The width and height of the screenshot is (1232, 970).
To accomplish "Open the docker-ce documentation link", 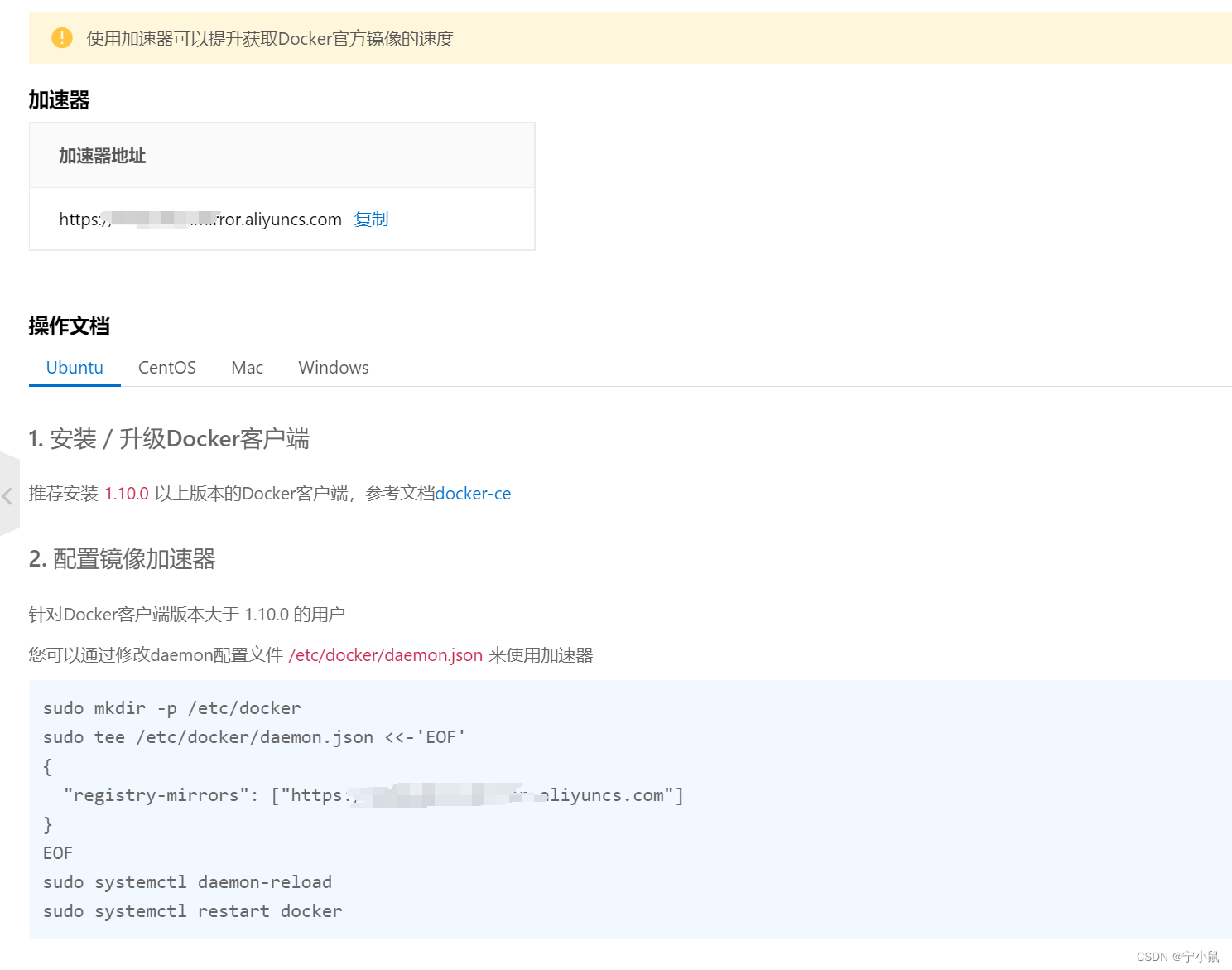I will coord(473,494).
